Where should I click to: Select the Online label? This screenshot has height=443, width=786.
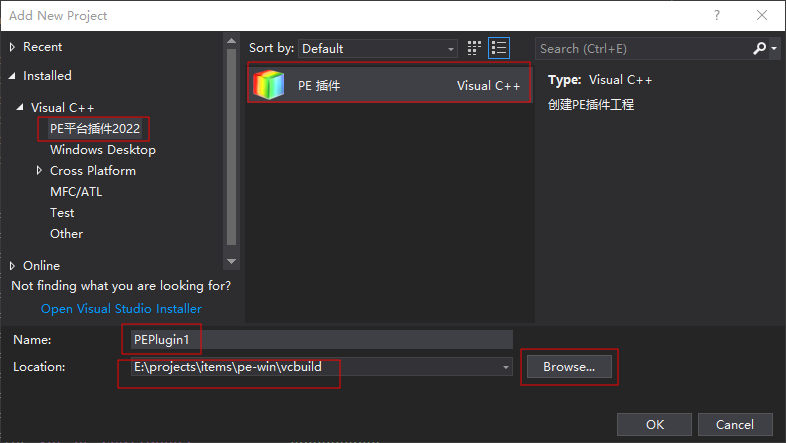point(42,266)
